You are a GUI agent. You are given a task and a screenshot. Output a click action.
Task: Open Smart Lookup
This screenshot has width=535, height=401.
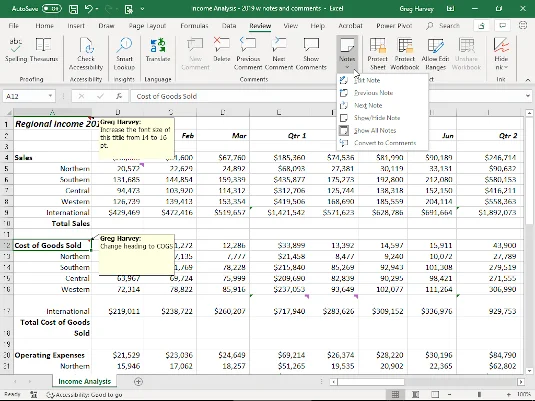tap(124, 54)
